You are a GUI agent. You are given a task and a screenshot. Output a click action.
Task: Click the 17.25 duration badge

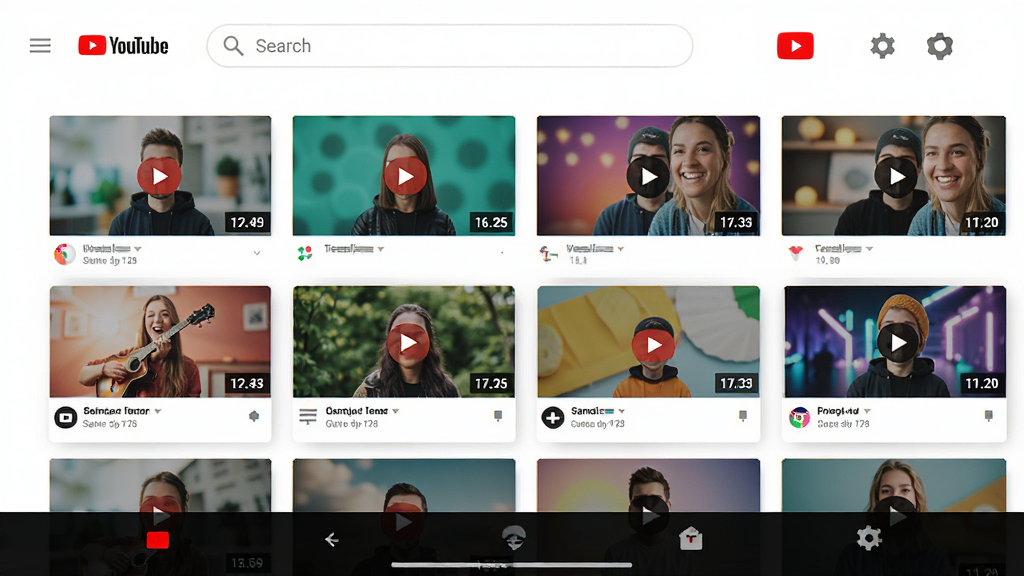tap(491, 383)
